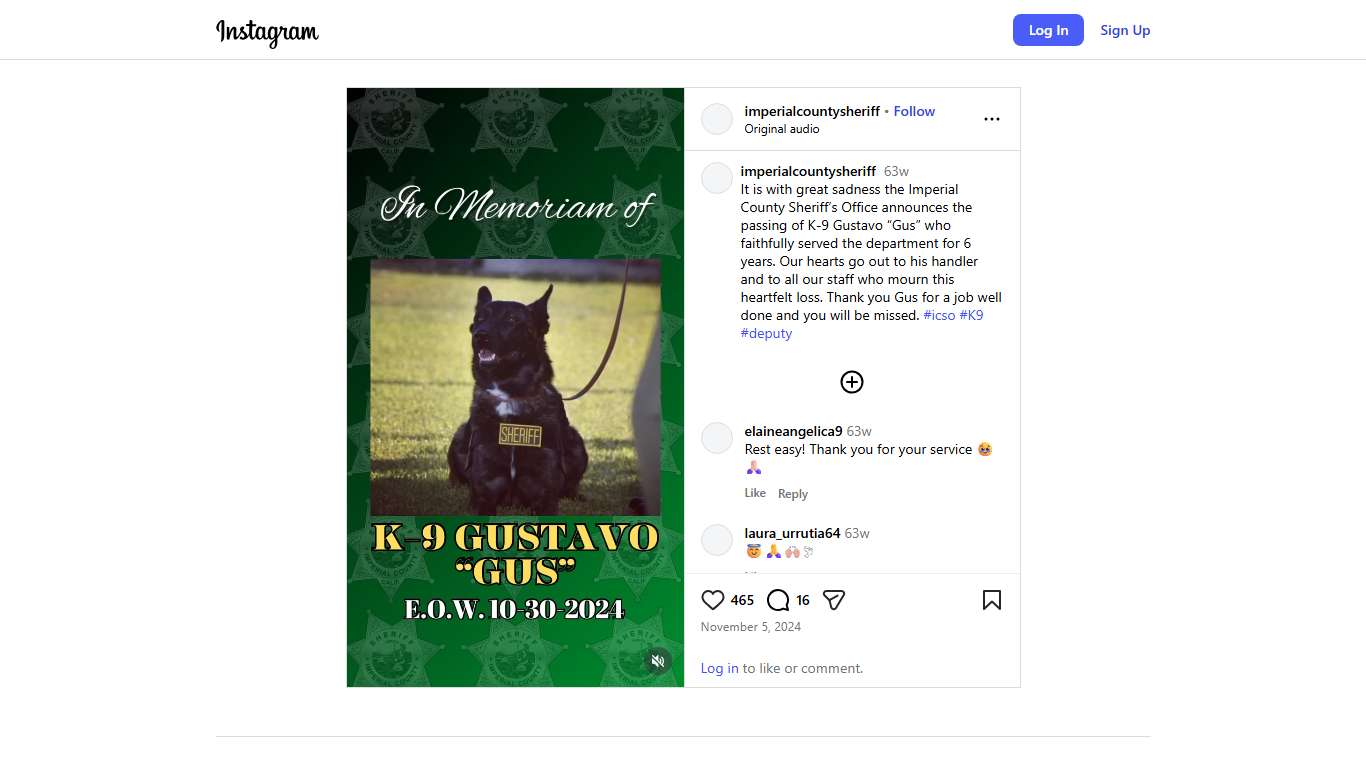This screenshot has width=1366, height=768.
Task: Save the post with the bookmark icon
Action: point(992,600)
